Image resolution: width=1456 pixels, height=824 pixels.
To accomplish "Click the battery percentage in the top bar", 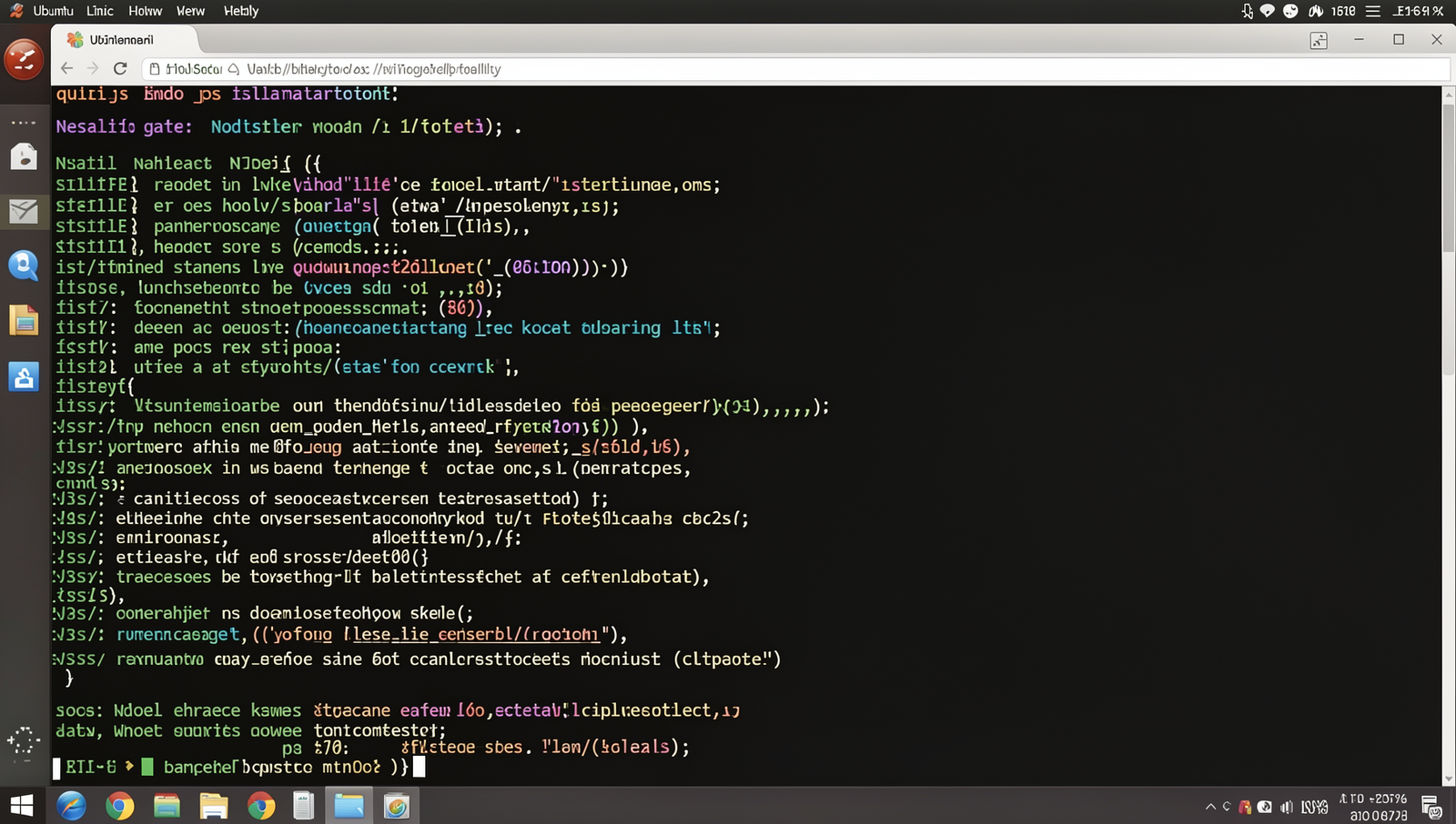I will click(x=1419, y=11).
